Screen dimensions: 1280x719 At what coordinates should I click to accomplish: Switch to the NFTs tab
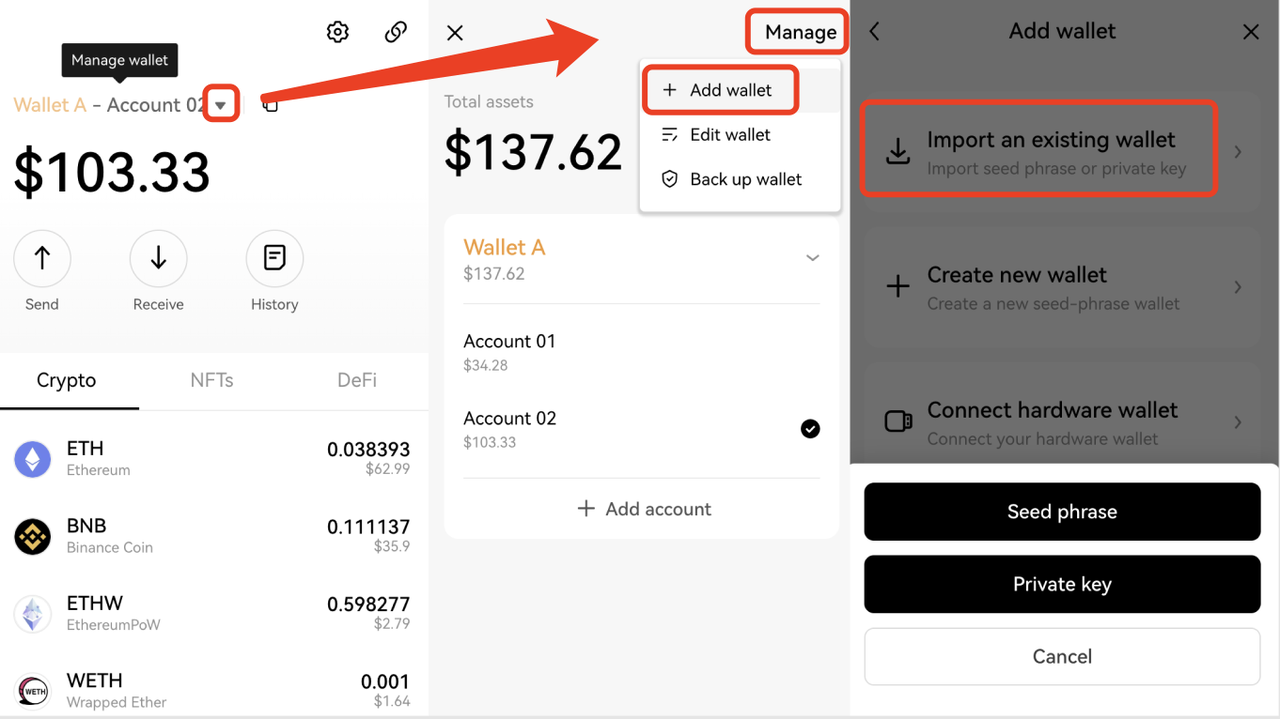(212, 380)
